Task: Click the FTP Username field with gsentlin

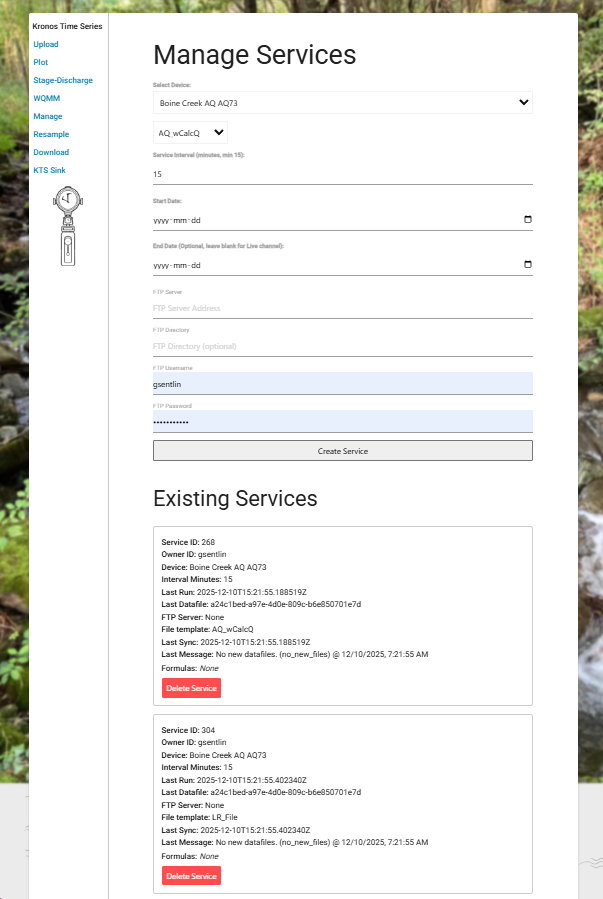Action: pos(342,384)
